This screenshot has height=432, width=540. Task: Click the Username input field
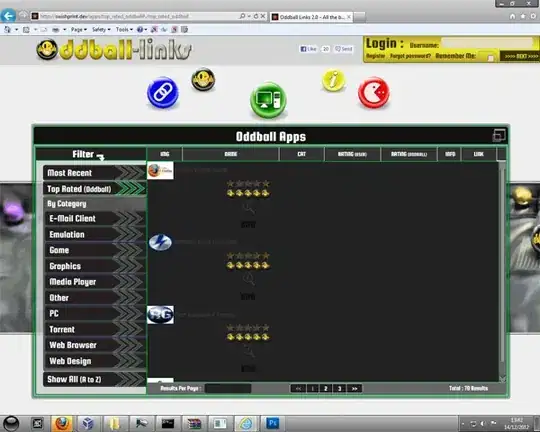(x=487, y=43)
